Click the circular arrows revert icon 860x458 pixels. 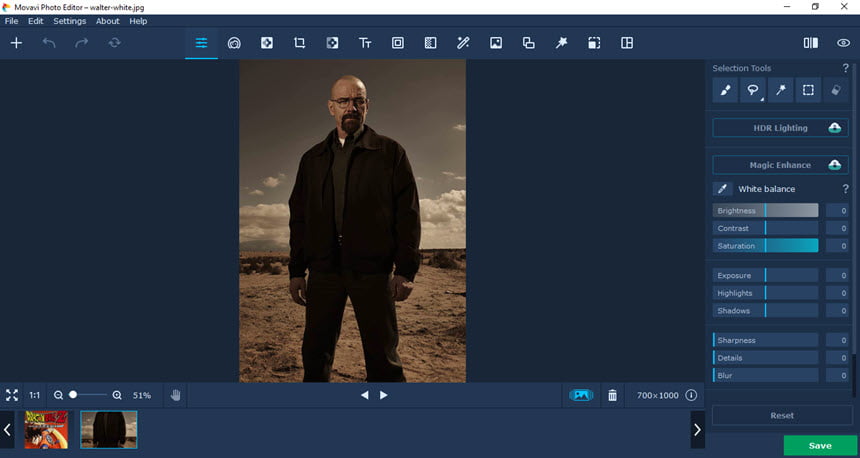114,43
